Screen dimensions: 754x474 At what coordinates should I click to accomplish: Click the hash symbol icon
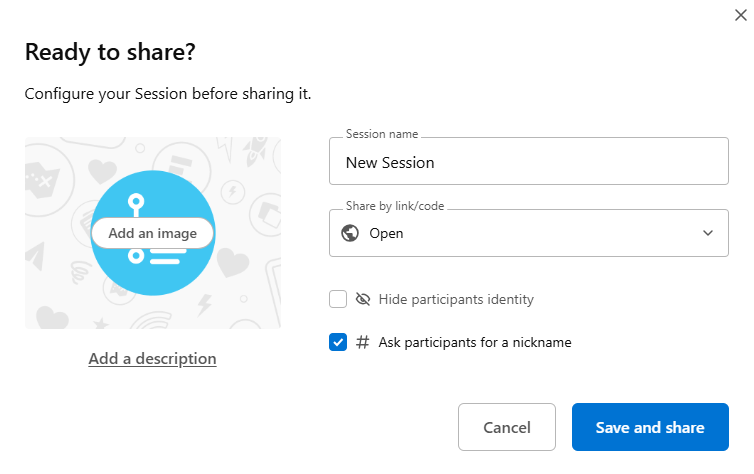point(363,342)
